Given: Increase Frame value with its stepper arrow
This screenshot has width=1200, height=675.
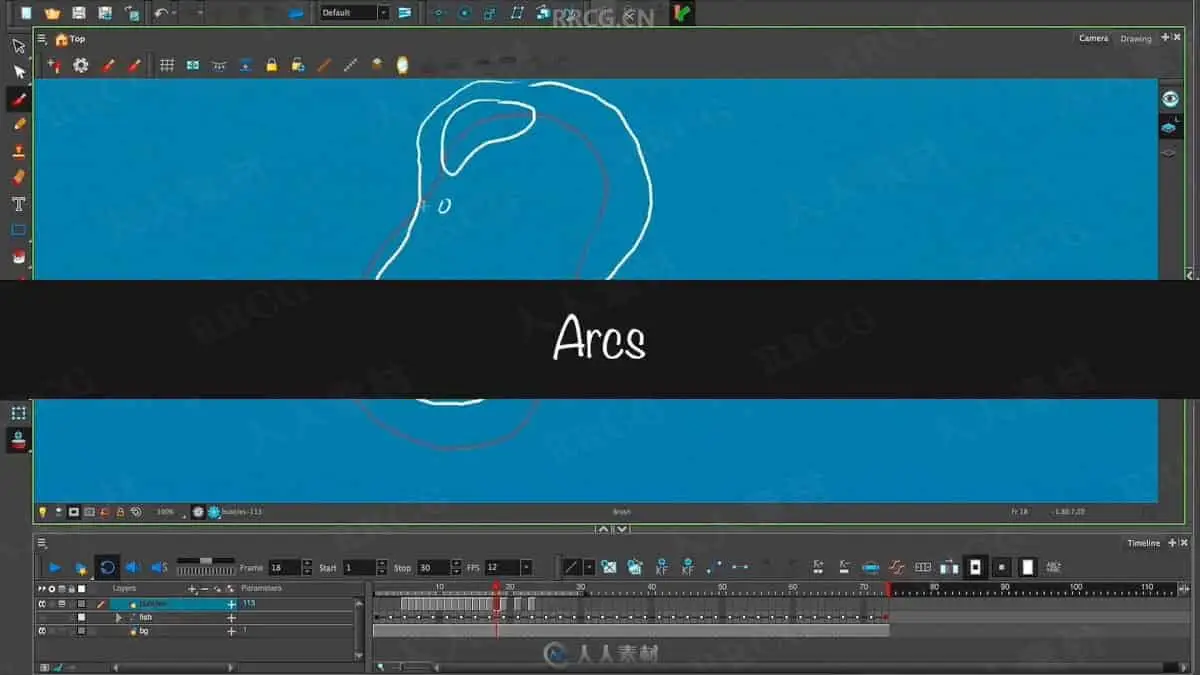Looking at the screenshot, I should [307, 563].
